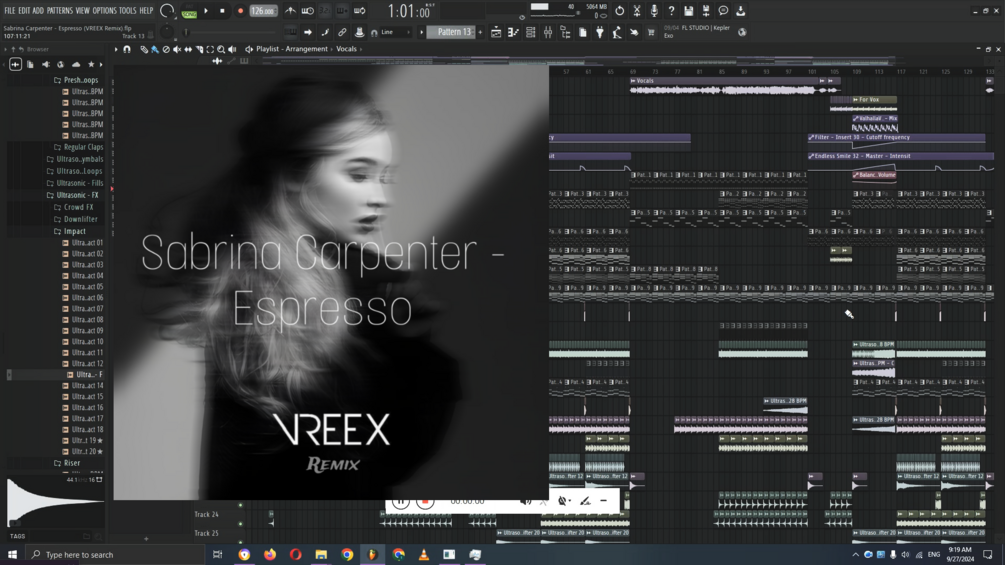Open the playlist view icon
The width and height of the screenshot is (1005, 565).
(x=496, y=32)
